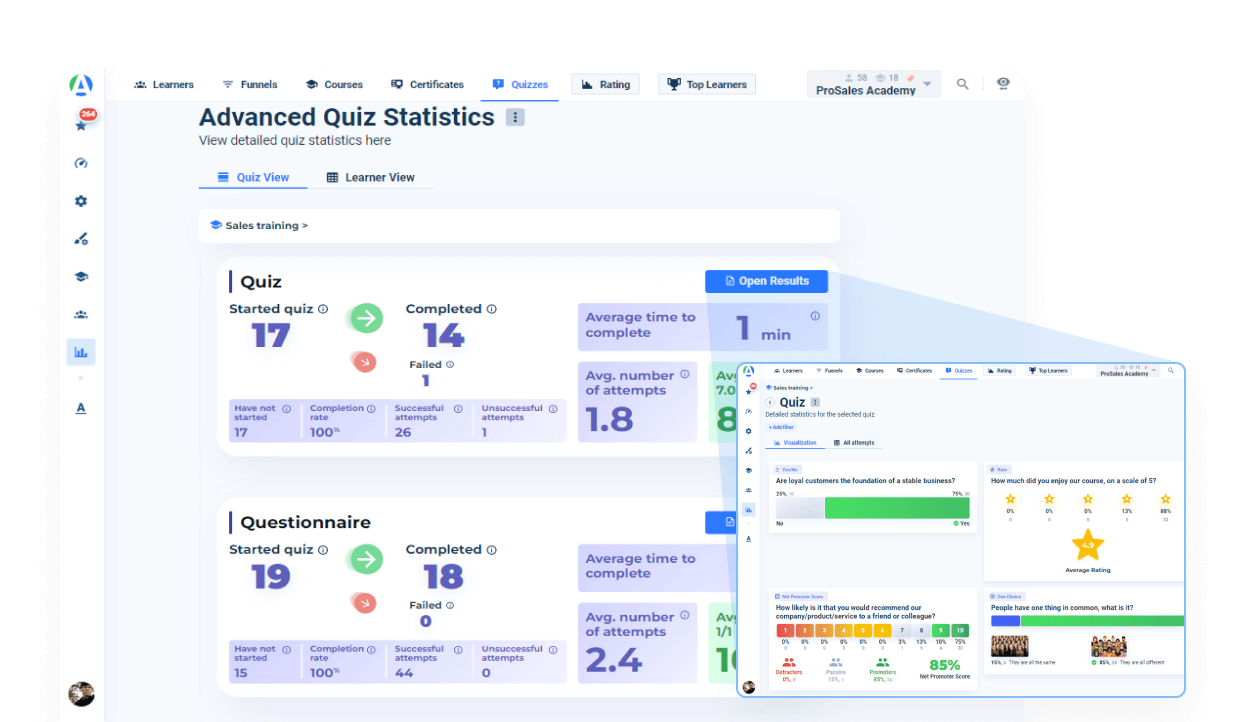Open the learners group icon in sidebar
Viewport: 1246px width, 722px height.
click(81, 314)
